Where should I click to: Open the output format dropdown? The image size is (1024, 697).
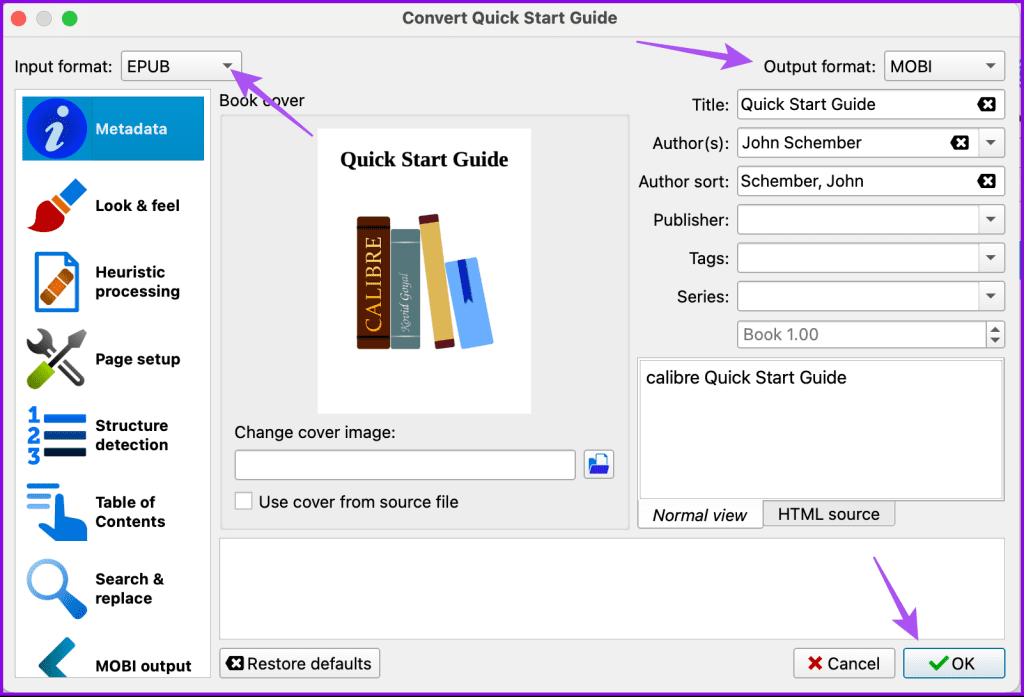pos(993,65)
